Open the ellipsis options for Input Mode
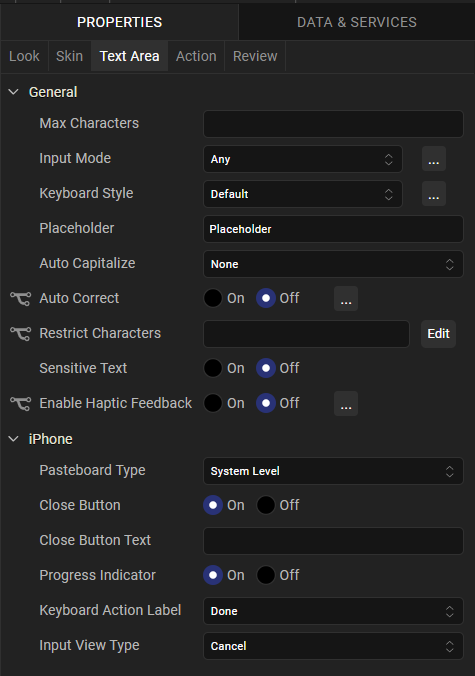 434,159
